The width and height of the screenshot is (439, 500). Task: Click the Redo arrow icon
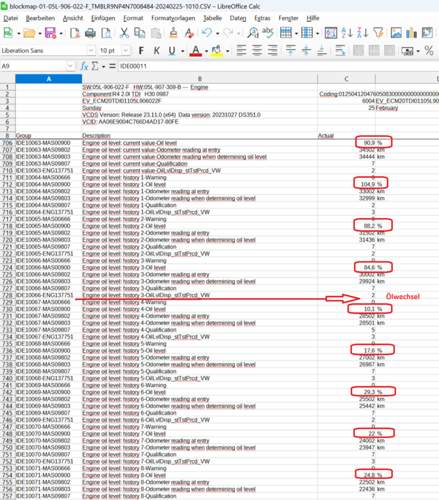pos(228,33)
